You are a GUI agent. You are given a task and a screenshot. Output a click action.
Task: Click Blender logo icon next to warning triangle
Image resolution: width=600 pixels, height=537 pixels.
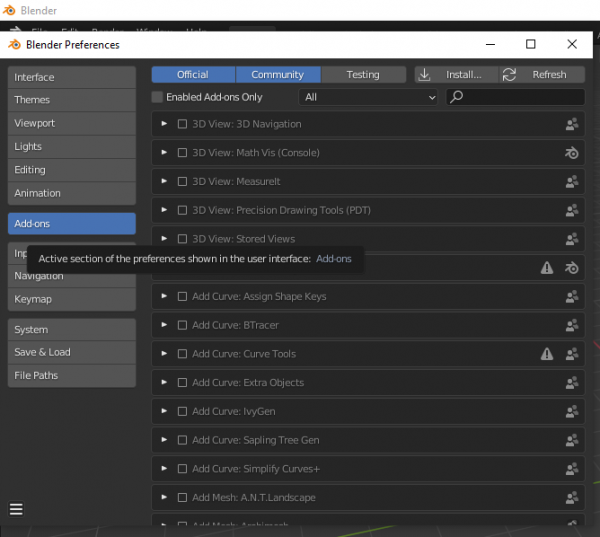[x=572, y=268]
